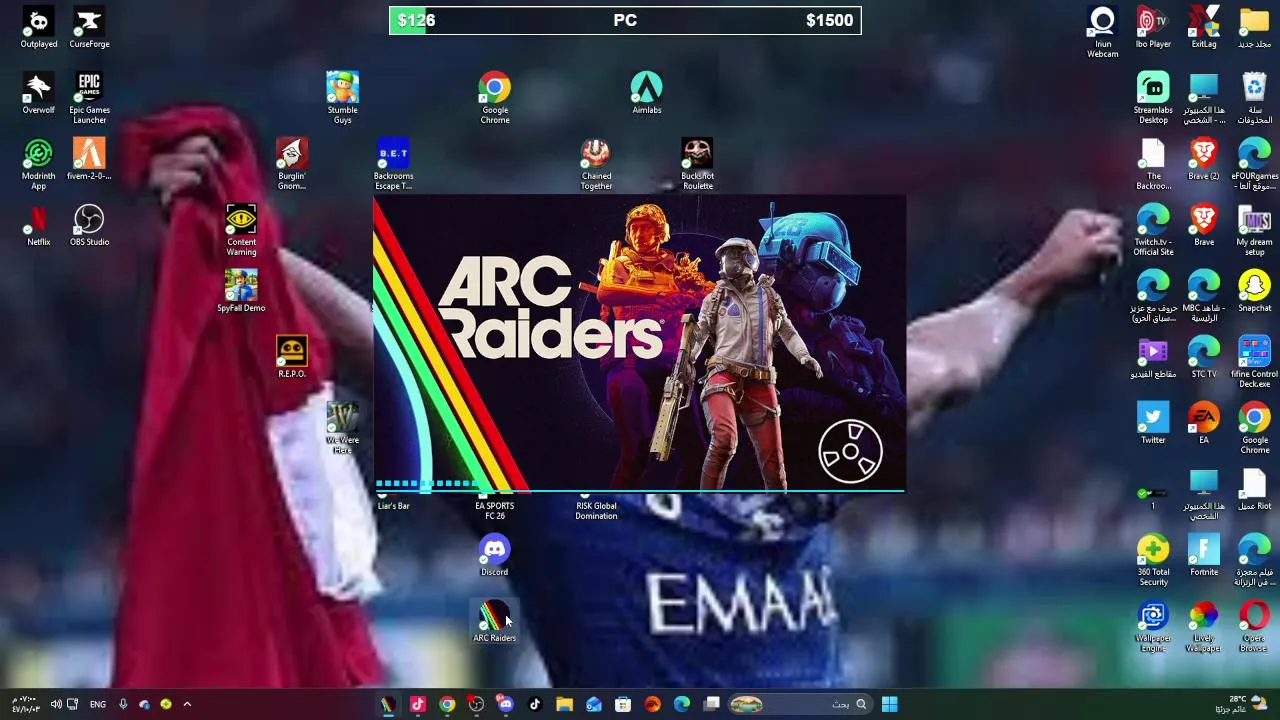Open Microsoft Edge from the taskbar
The width and height of the screenshot is (1280, 720).
[x=682, y=704]
